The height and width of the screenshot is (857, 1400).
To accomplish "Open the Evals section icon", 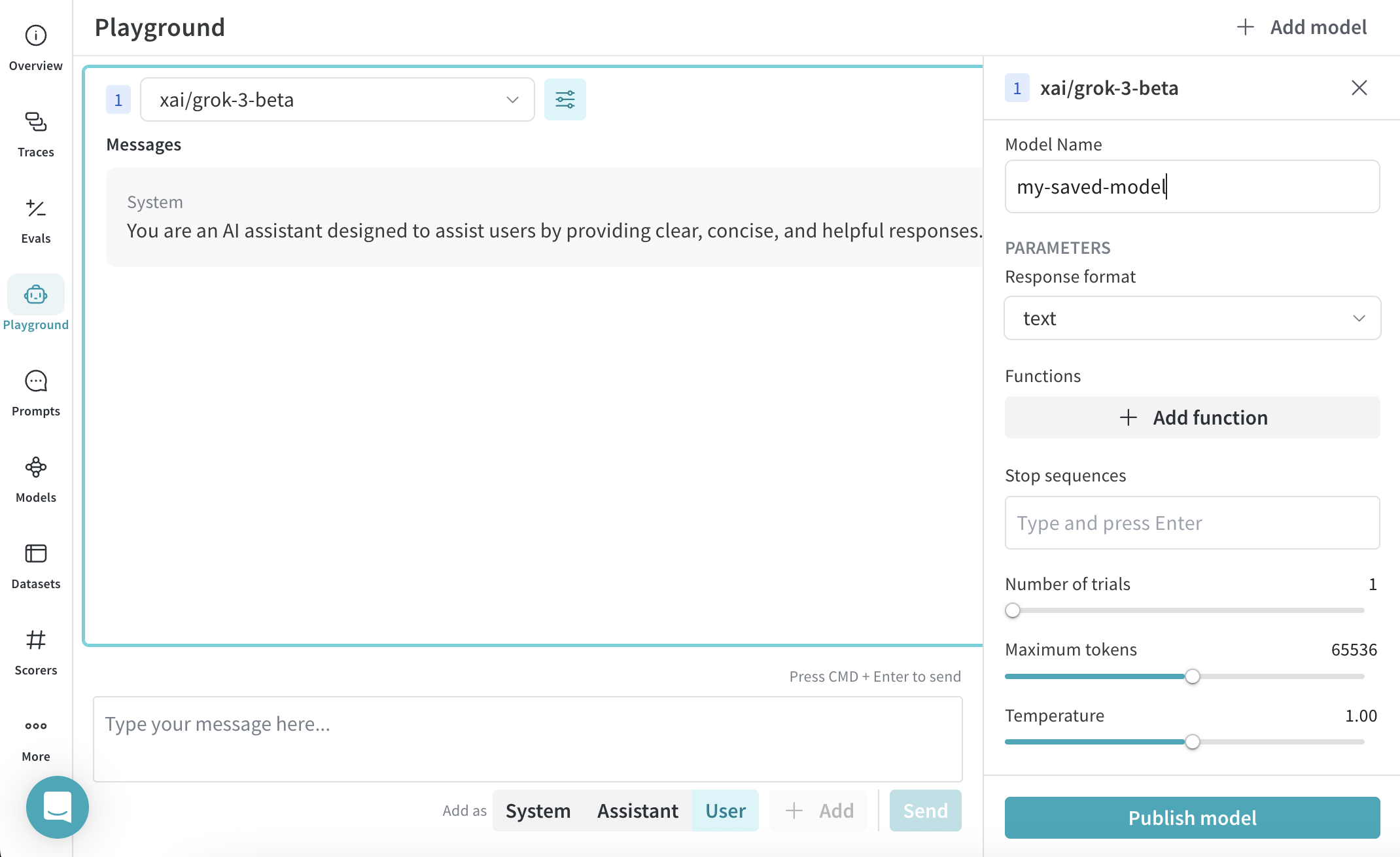I will 36,208.
